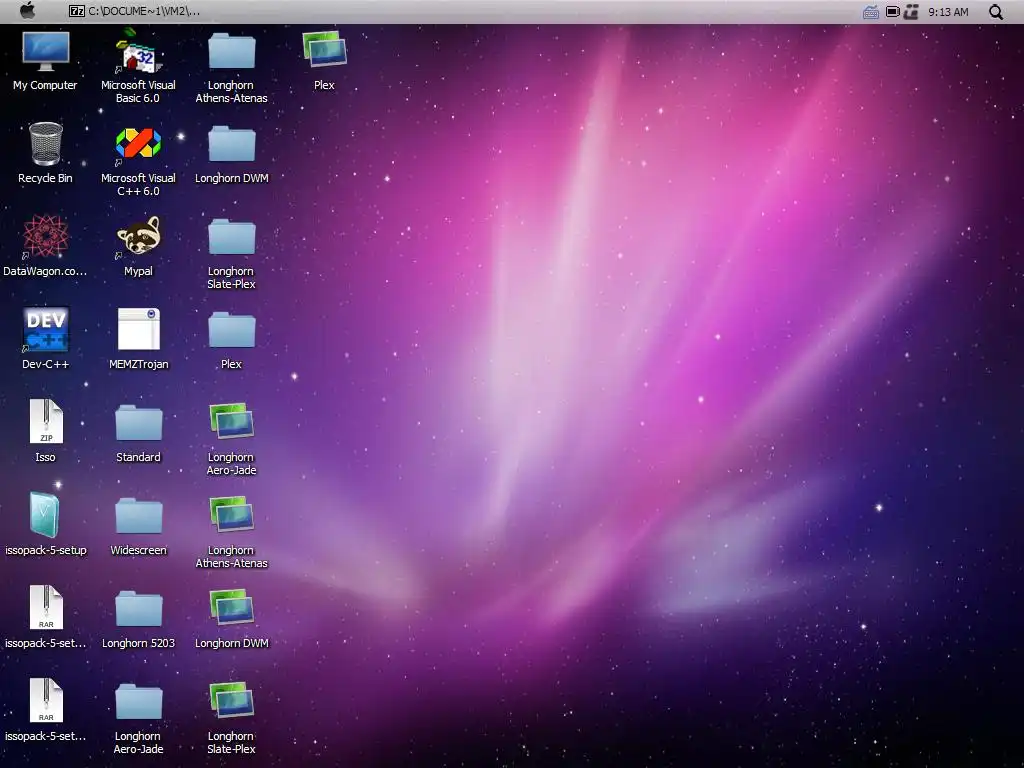Select Longhorn DWM theme picture file icon
Image resolution: width=1024 pixels, height=768 pixels.
pyautogui.click(x=232, y=607)
